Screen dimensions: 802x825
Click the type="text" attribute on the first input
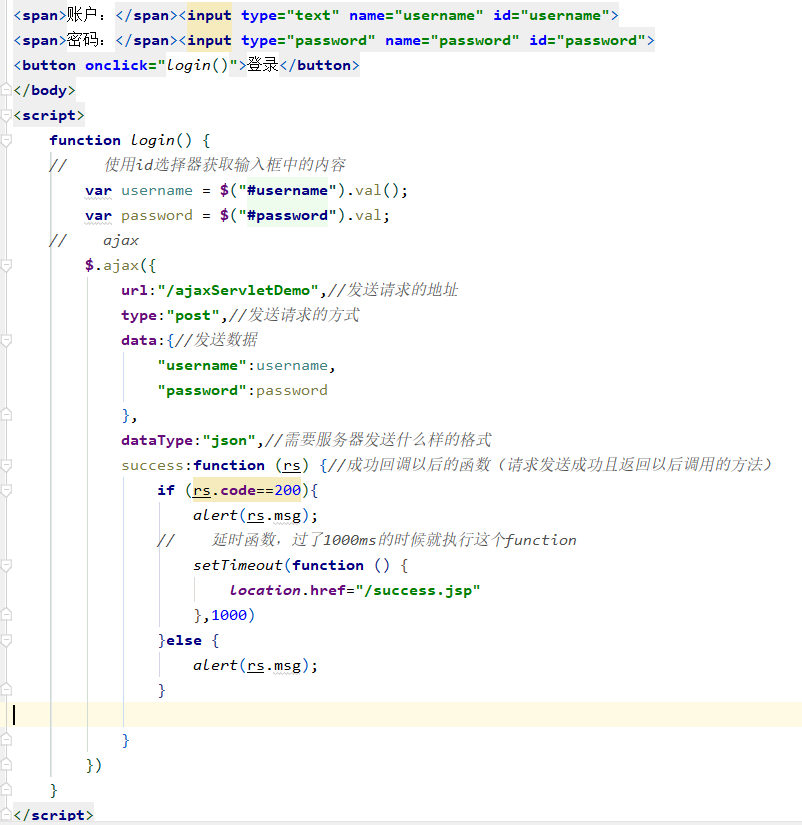point(290,15)
